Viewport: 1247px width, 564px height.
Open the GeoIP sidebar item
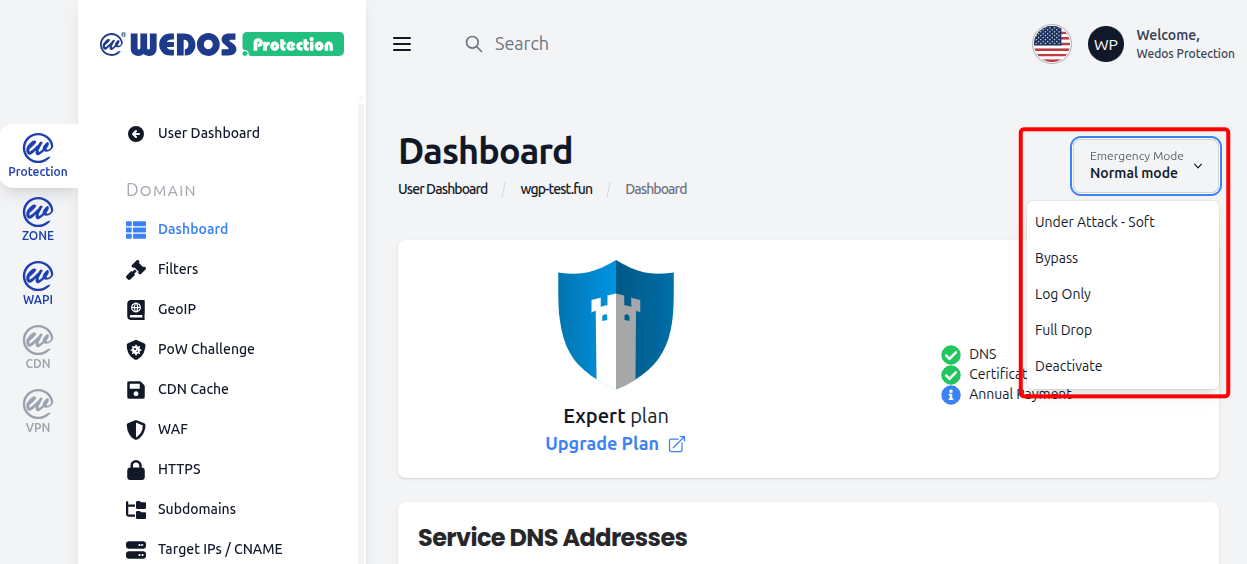(177, 309)
